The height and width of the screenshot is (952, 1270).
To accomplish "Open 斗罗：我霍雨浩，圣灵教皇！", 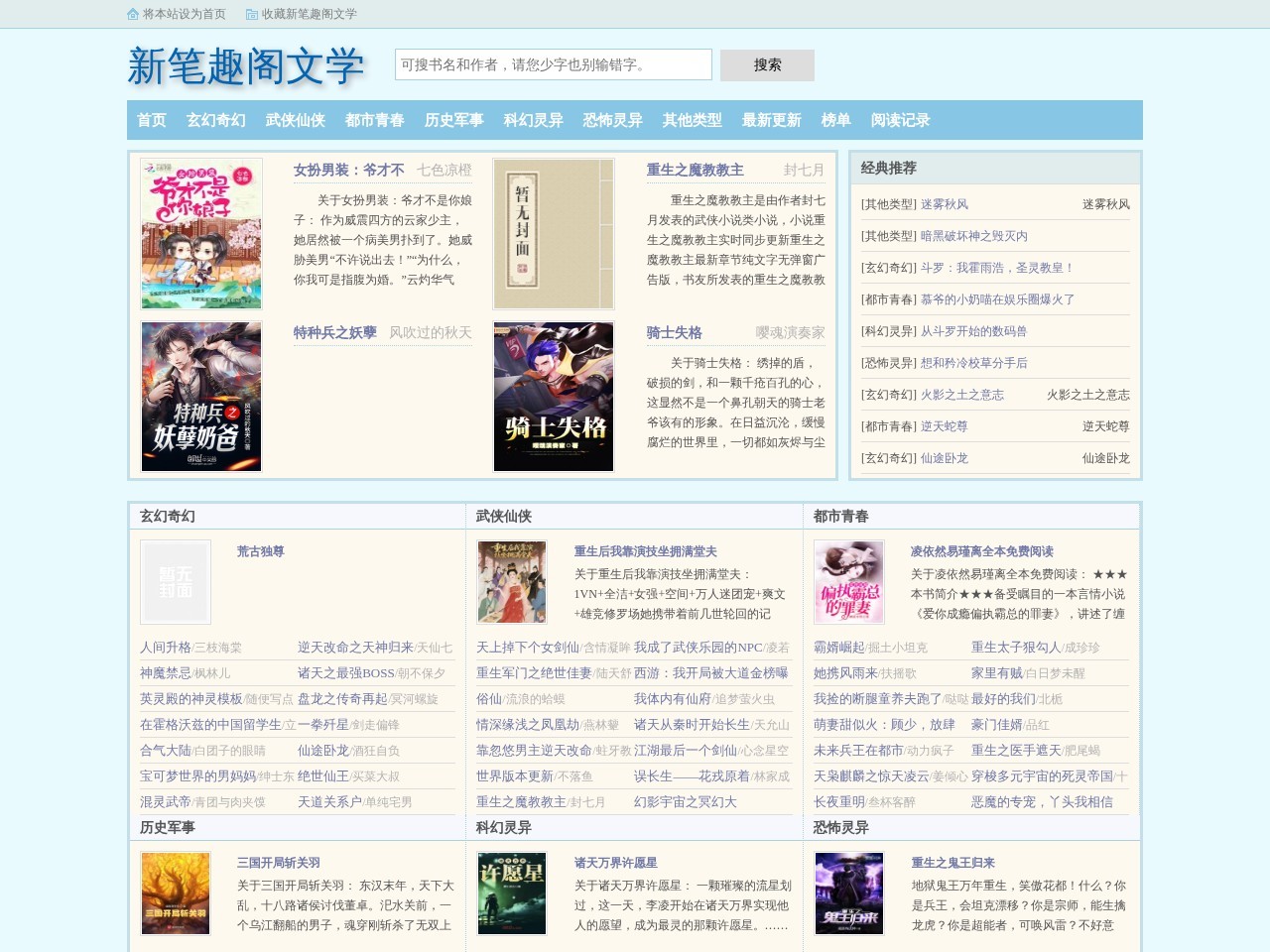I will [998, 268].
